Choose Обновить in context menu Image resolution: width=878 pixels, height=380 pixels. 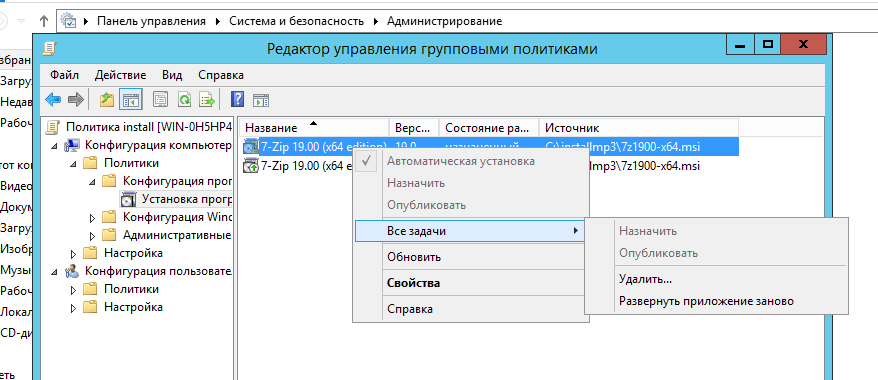click(x=470, y=257)
